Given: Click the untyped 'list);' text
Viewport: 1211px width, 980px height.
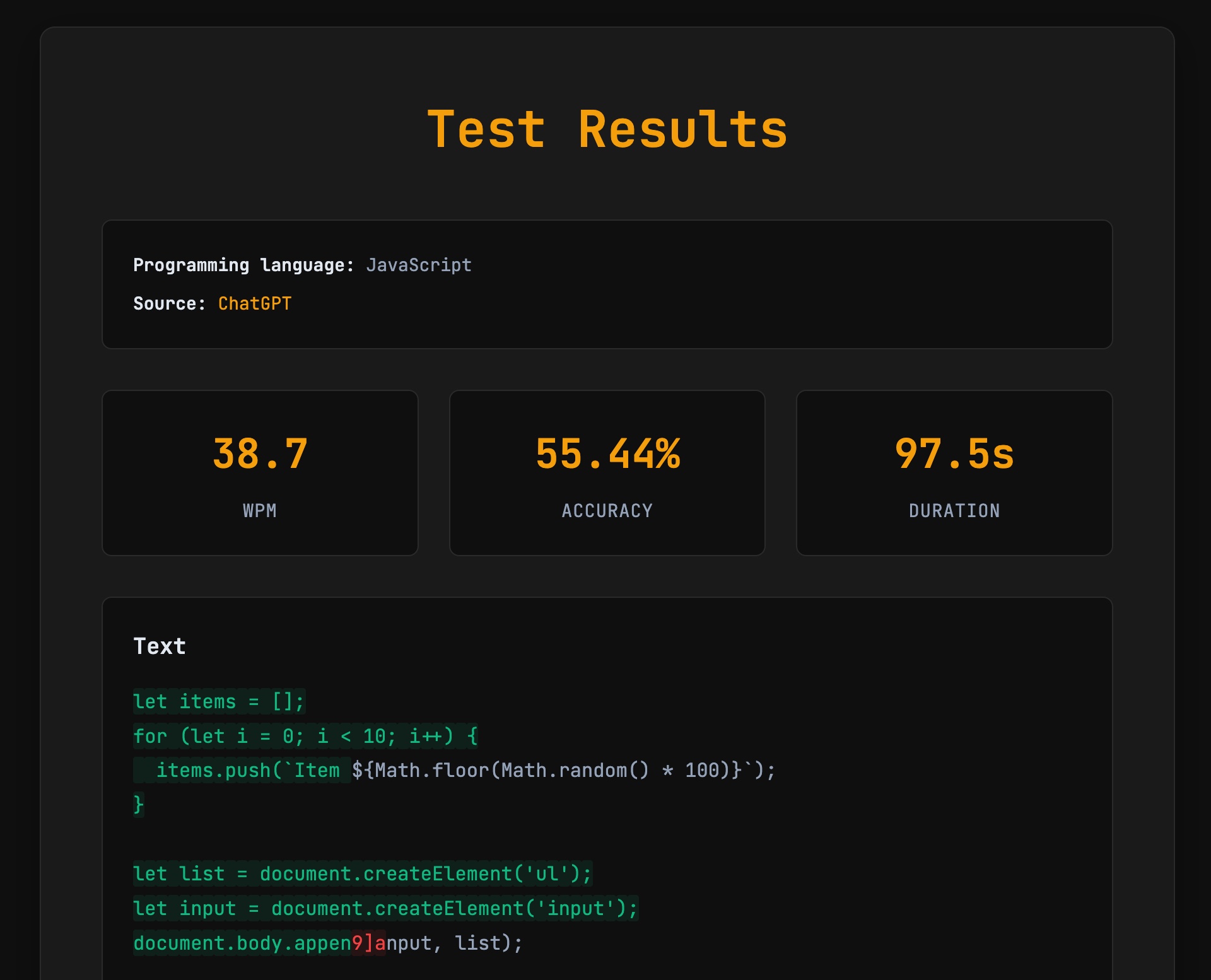Looking at the screenshot, I should [489, 943].
